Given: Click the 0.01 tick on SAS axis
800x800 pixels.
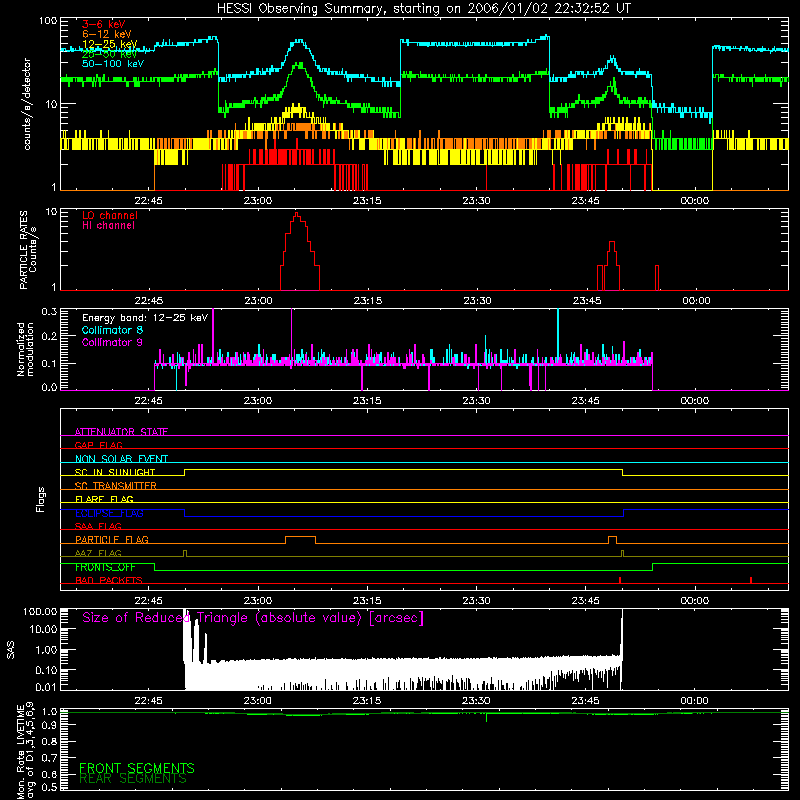Looking at the screenshot, I should pos(46,687).
